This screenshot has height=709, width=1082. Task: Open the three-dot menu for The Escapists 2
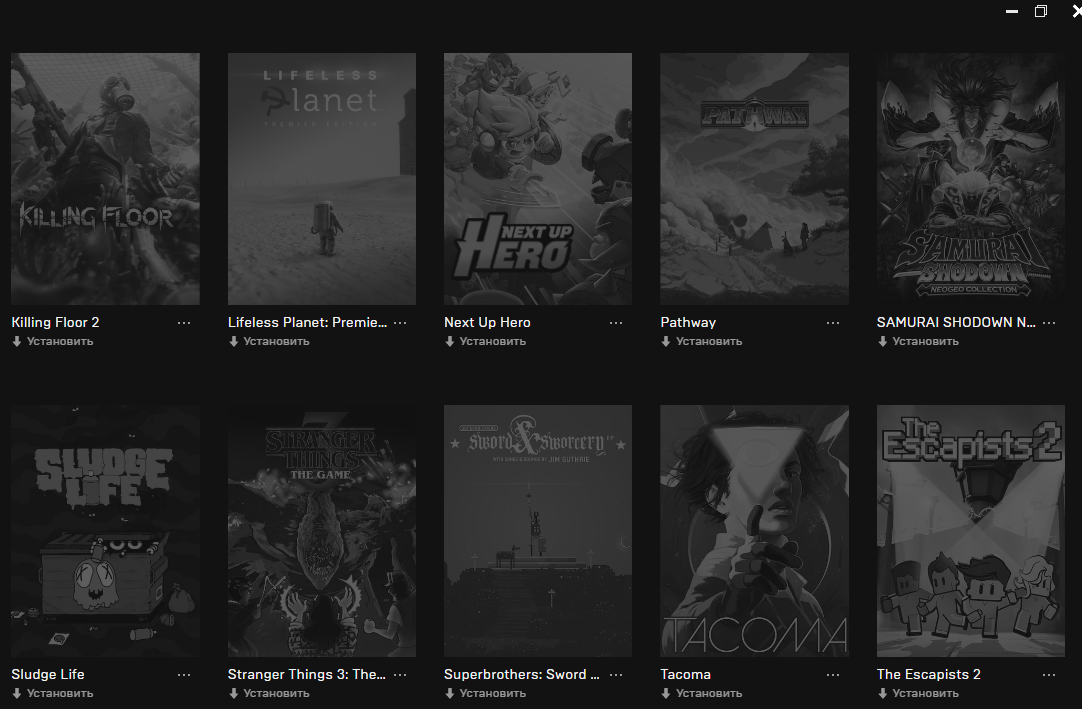point(1049,675)
